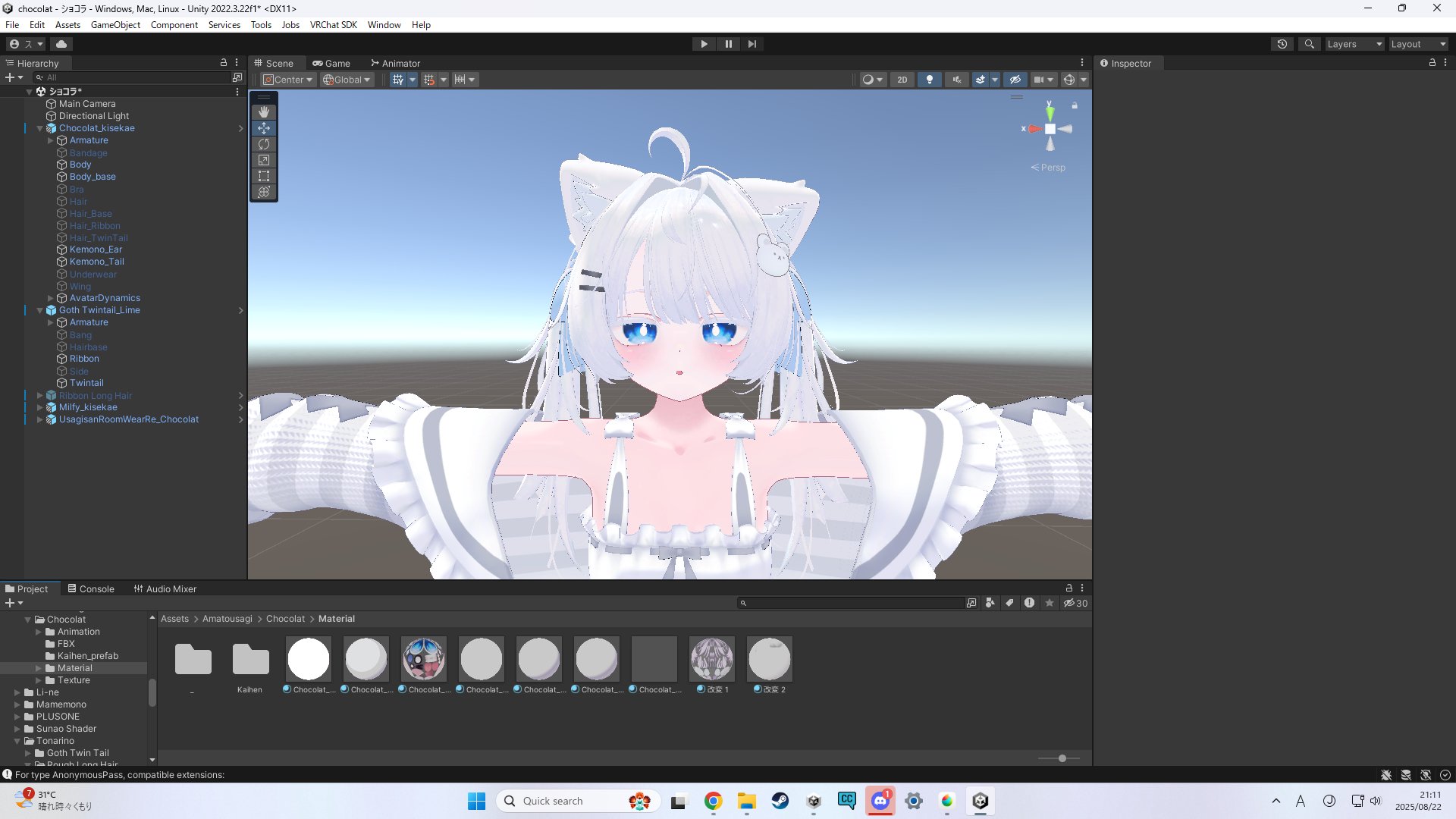Toggle grid visibility button
1456x819 pixels.
(x=398, y=80)
